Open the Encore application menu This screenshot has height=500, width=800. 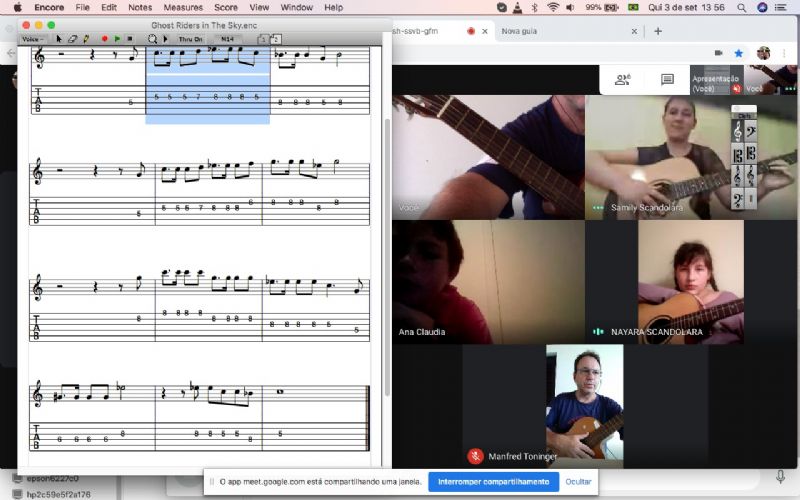tap(49, 7)
